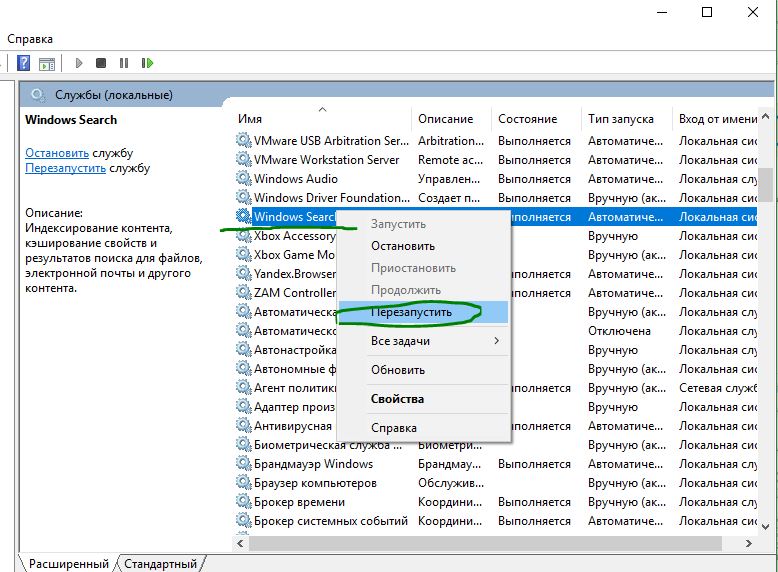Screen dimensions: 778x572
Task: Click the Сетевая служб logon cell
Action: point(717,388)
